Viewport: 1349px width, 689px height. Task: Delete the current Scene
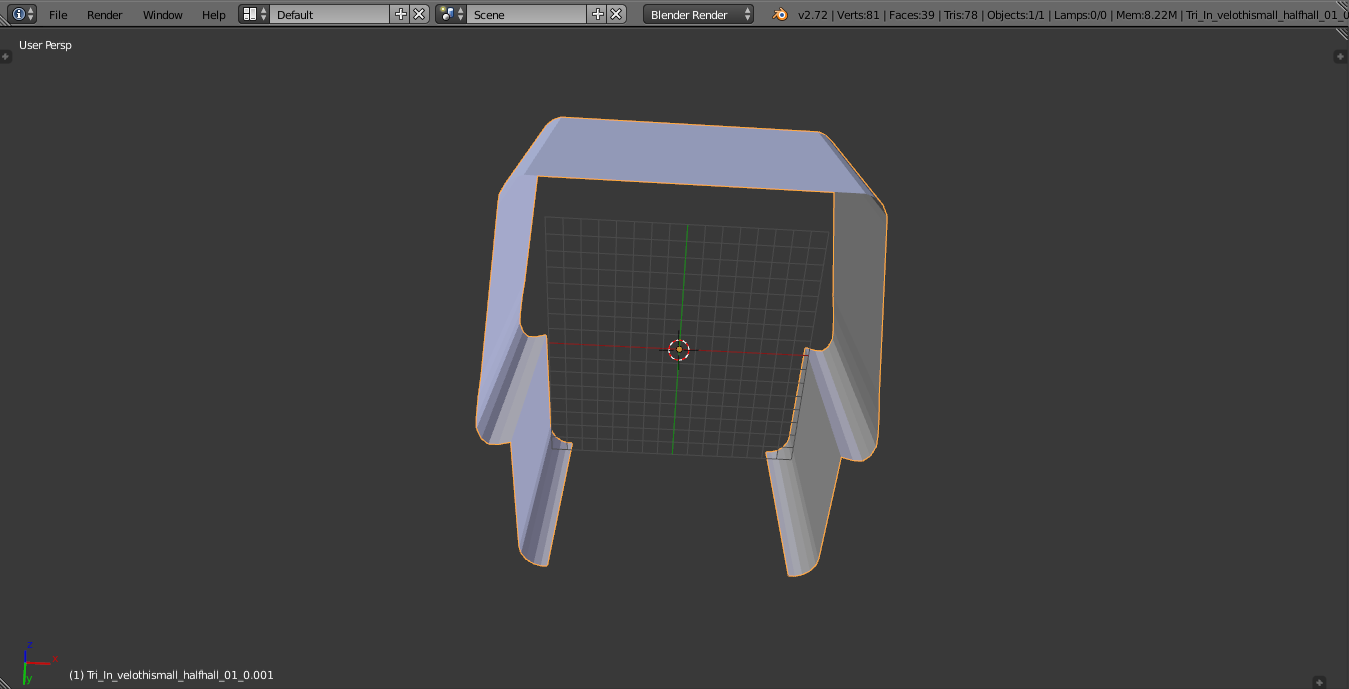click(616, 14)
